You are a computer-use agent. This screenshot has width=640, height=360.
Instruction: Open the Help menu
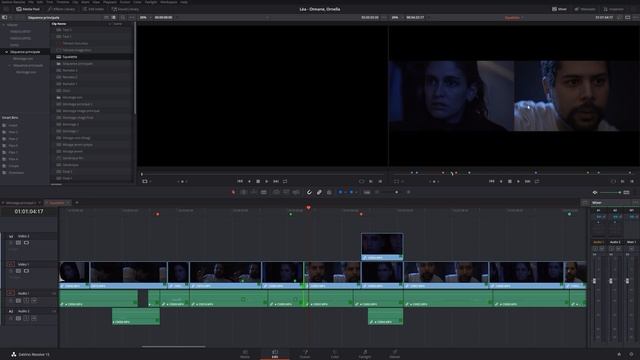coord(184,2)
